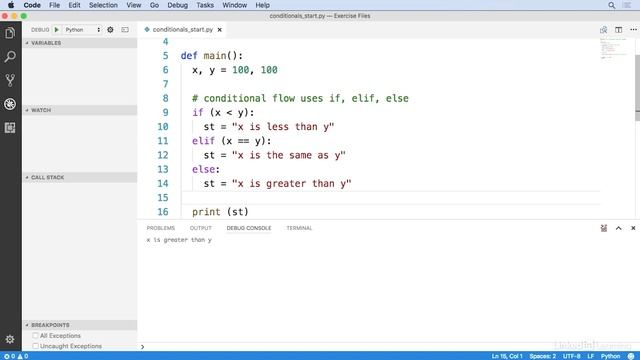Open the Source Control view
The height and width of the screenshot is (360, 640).
pos(10,80)
